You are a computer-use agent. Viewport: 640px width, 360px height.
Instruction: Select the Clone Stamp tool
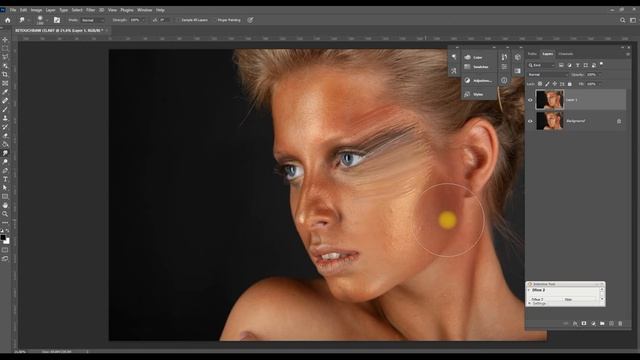pyautogui.click(x=5, y=118)
